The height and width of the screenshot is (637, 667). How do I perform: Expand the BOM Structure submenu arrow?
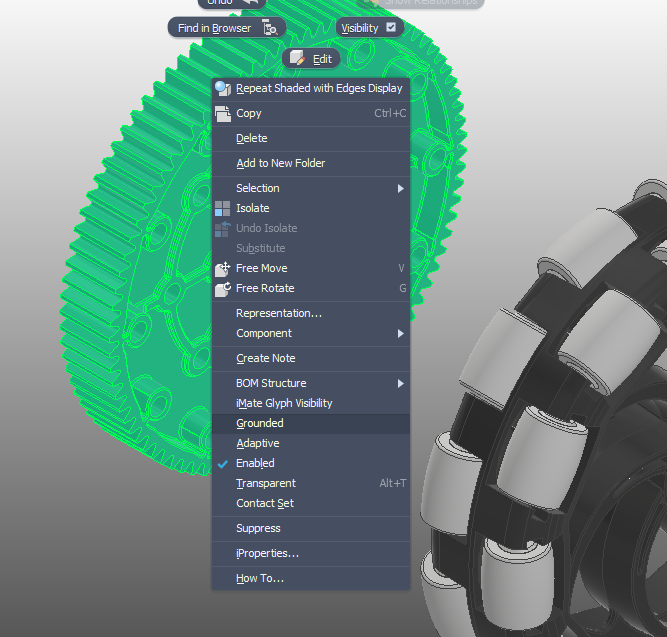click(x=400, y=383)
